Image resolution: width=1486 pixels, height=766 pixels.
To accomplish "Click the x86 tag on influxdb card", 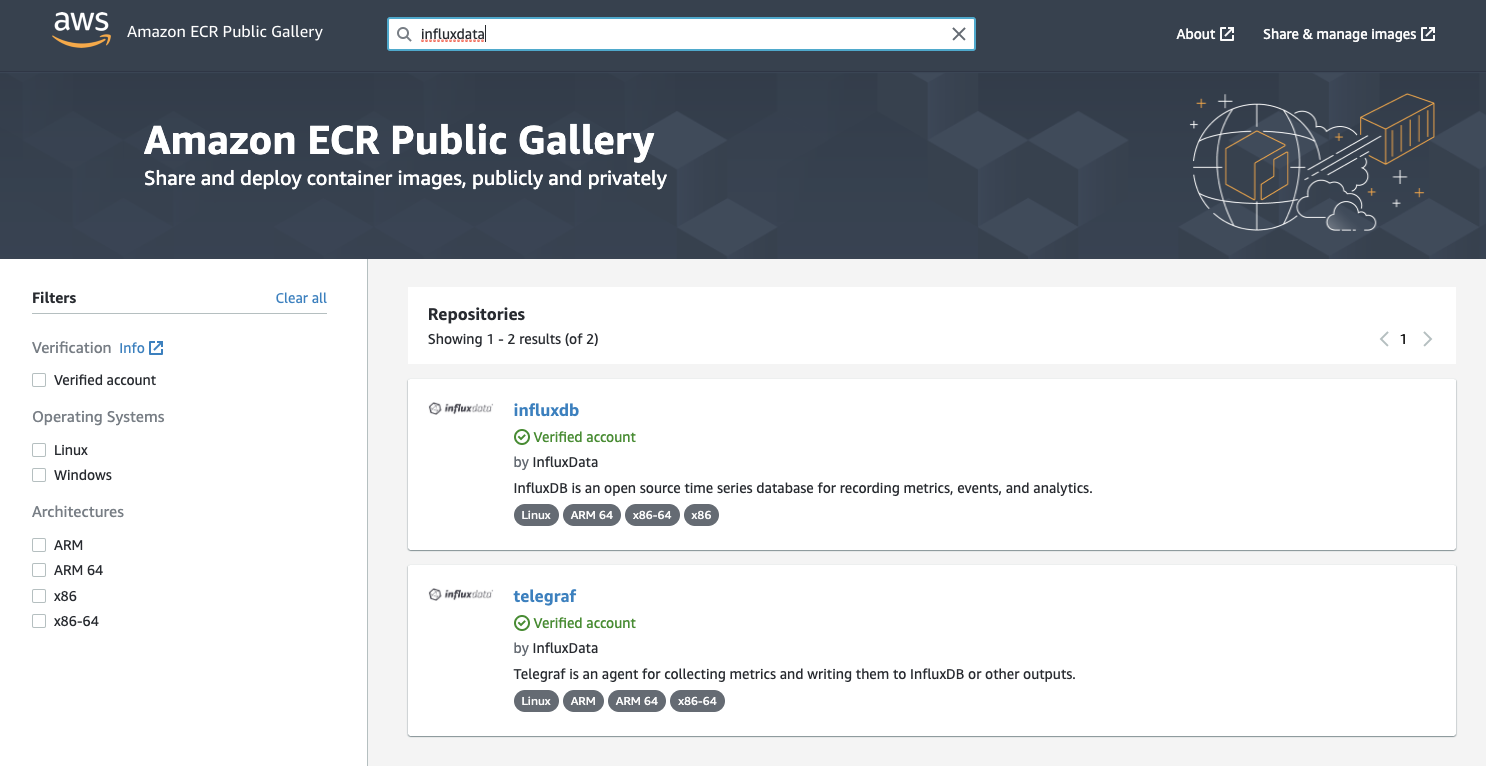I will tap(702, 515).
